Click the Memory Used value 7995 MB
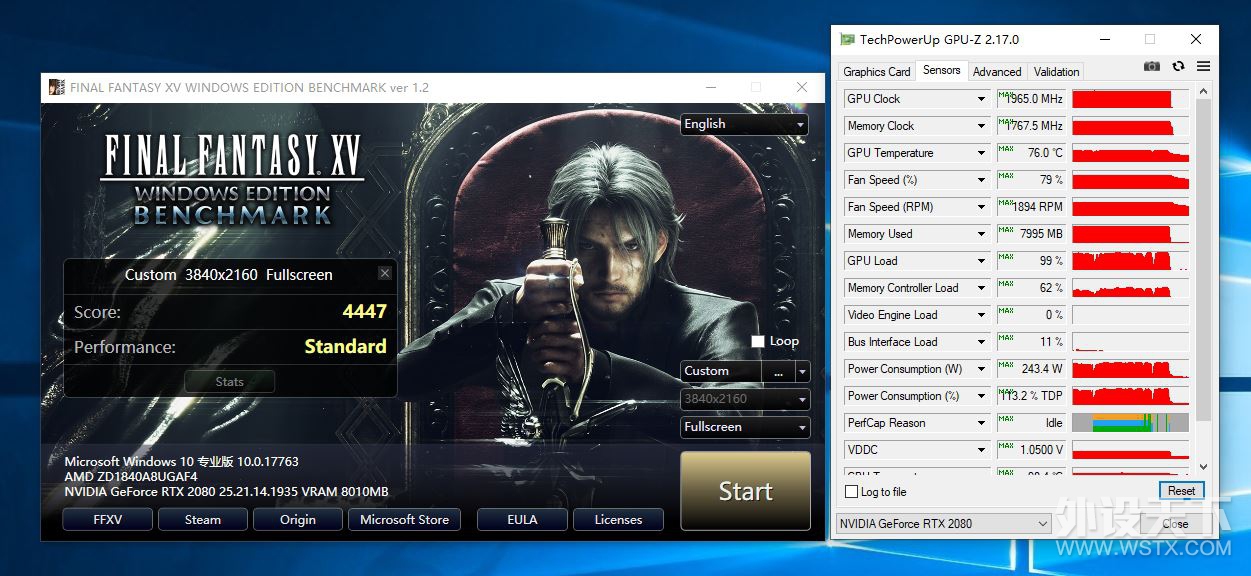Image resolution: width=1251 pixels, height=576 pixels. 1040,234
